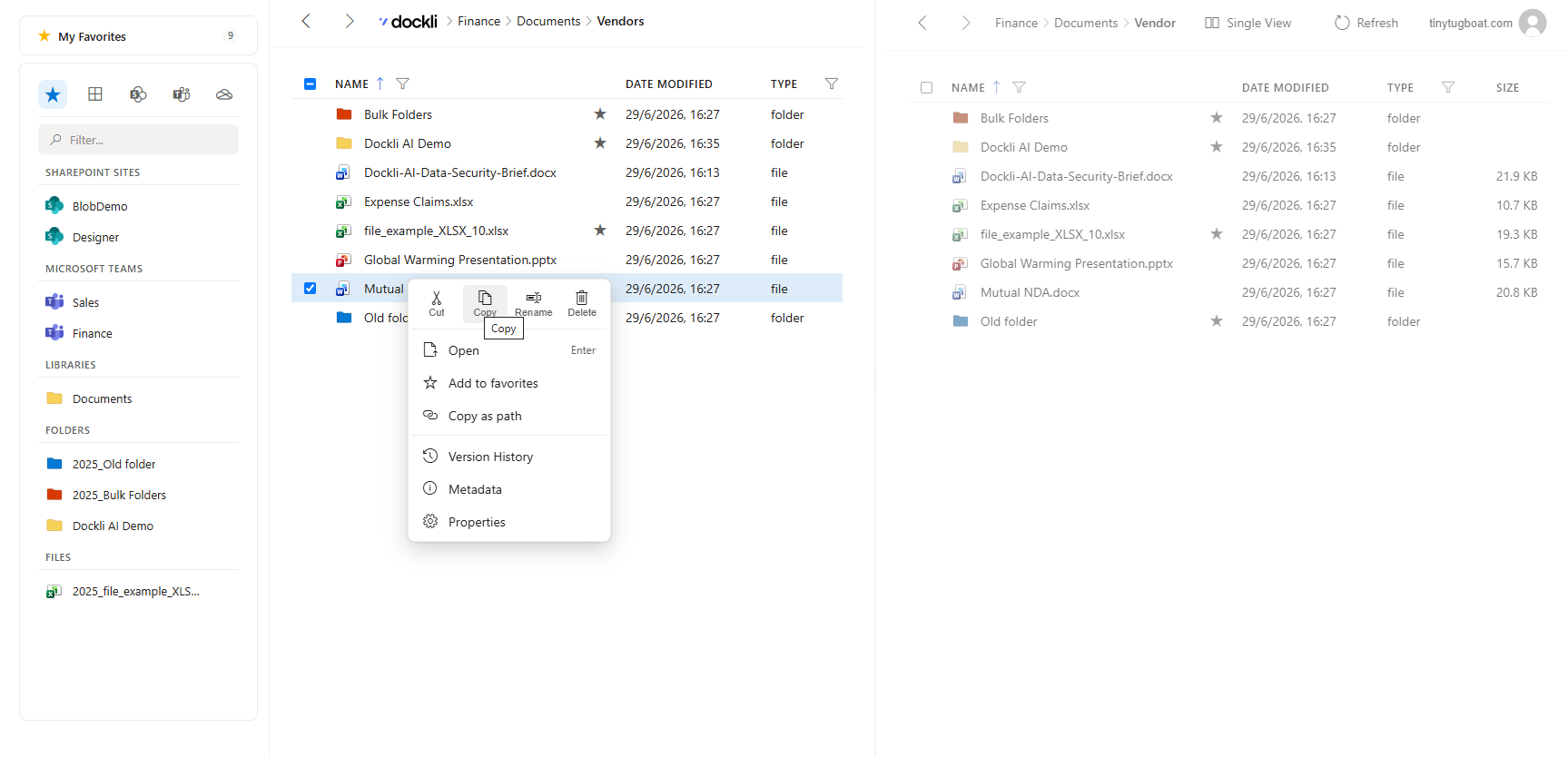Click the right pane back arrow

click(x=922, y=23)
